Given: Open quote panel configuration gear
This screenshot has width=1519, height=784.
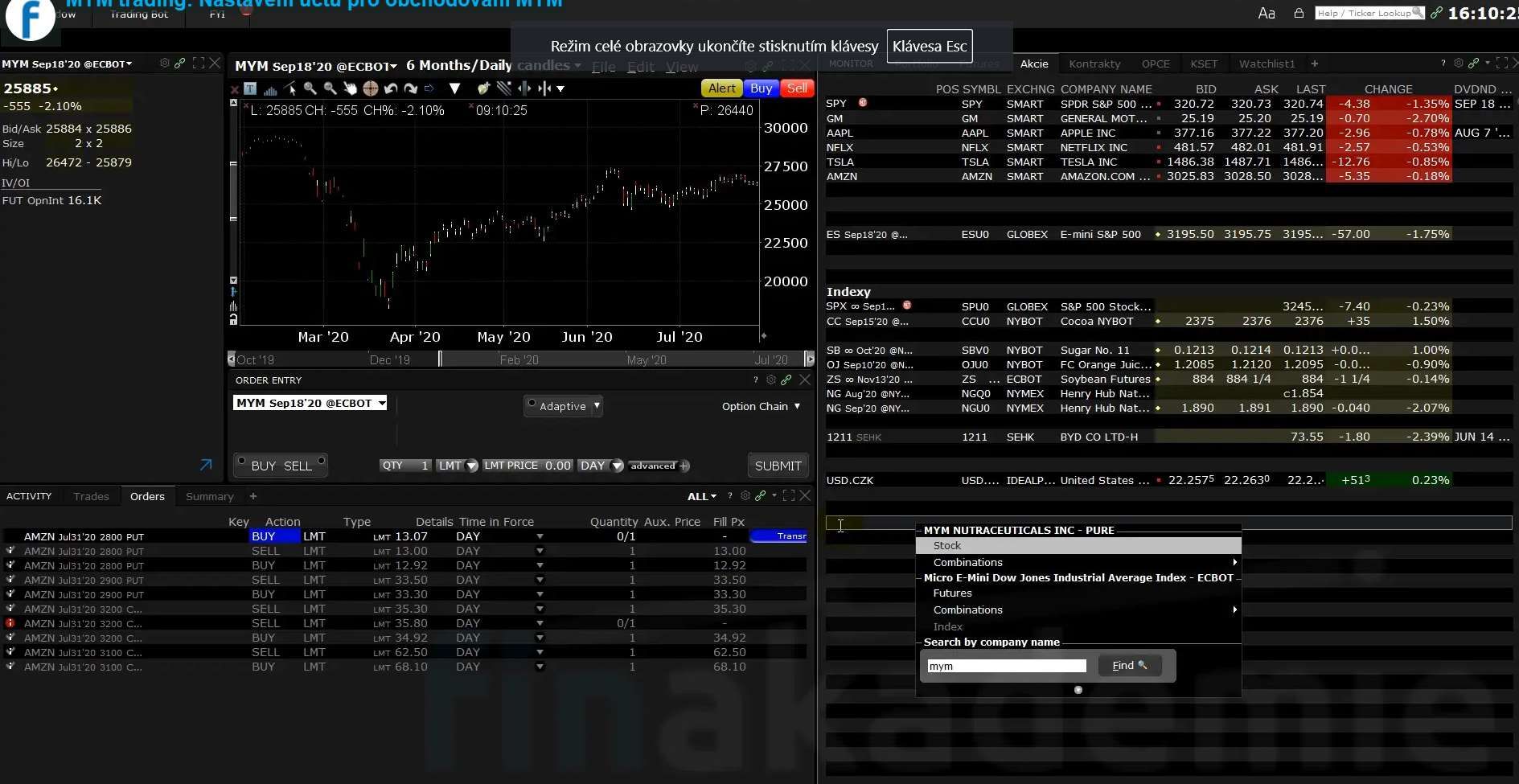Looking at the screenshot, I should tap(165, 63).
